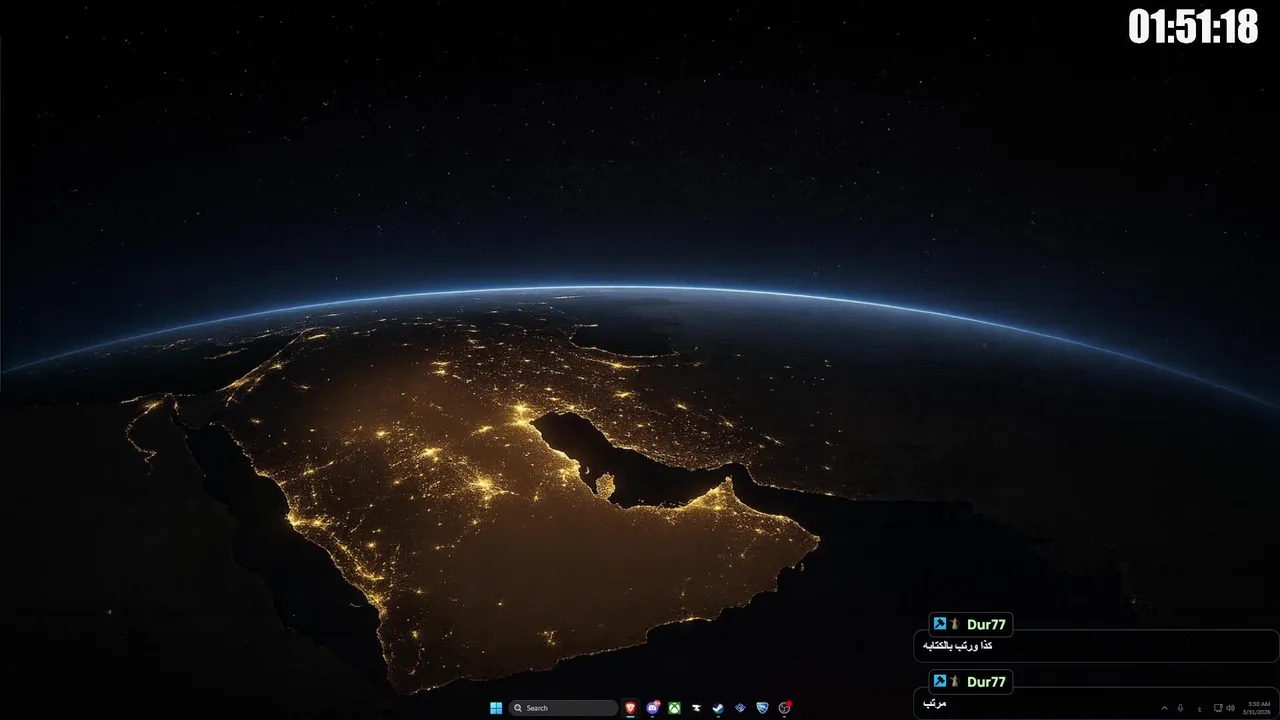Image resolution: width=1280 pixels, height=720 pixels.
Task: Open Discord from the taskbar
Action: [652, 707]
